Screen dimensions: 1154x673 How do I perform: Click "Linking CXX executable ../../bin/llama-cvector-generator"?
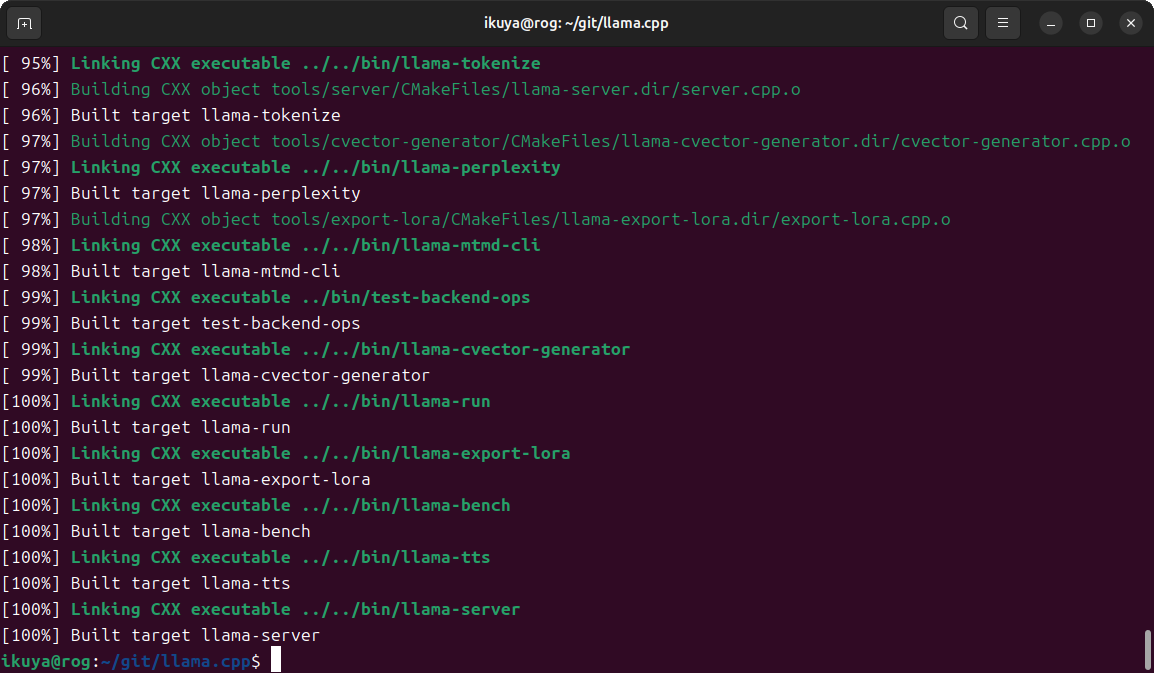tap(350, 350)
